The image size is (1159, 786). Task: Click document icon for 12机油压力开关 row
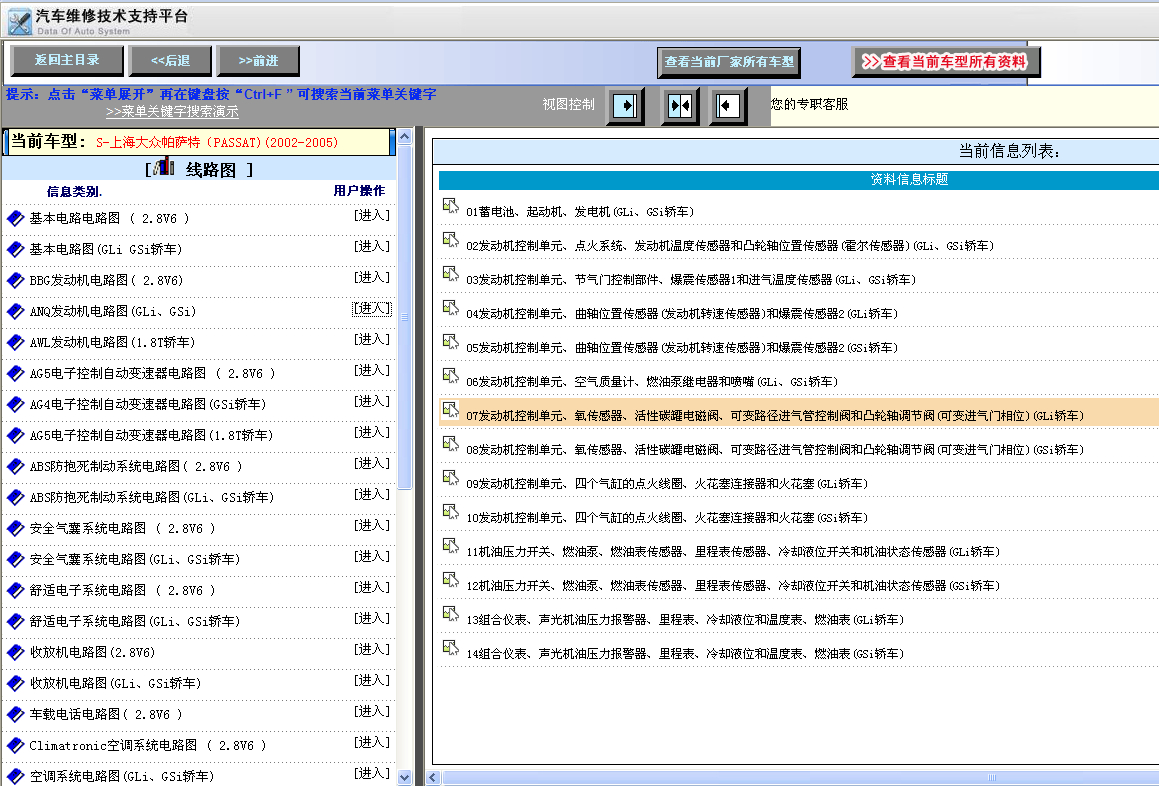(450, 580)
